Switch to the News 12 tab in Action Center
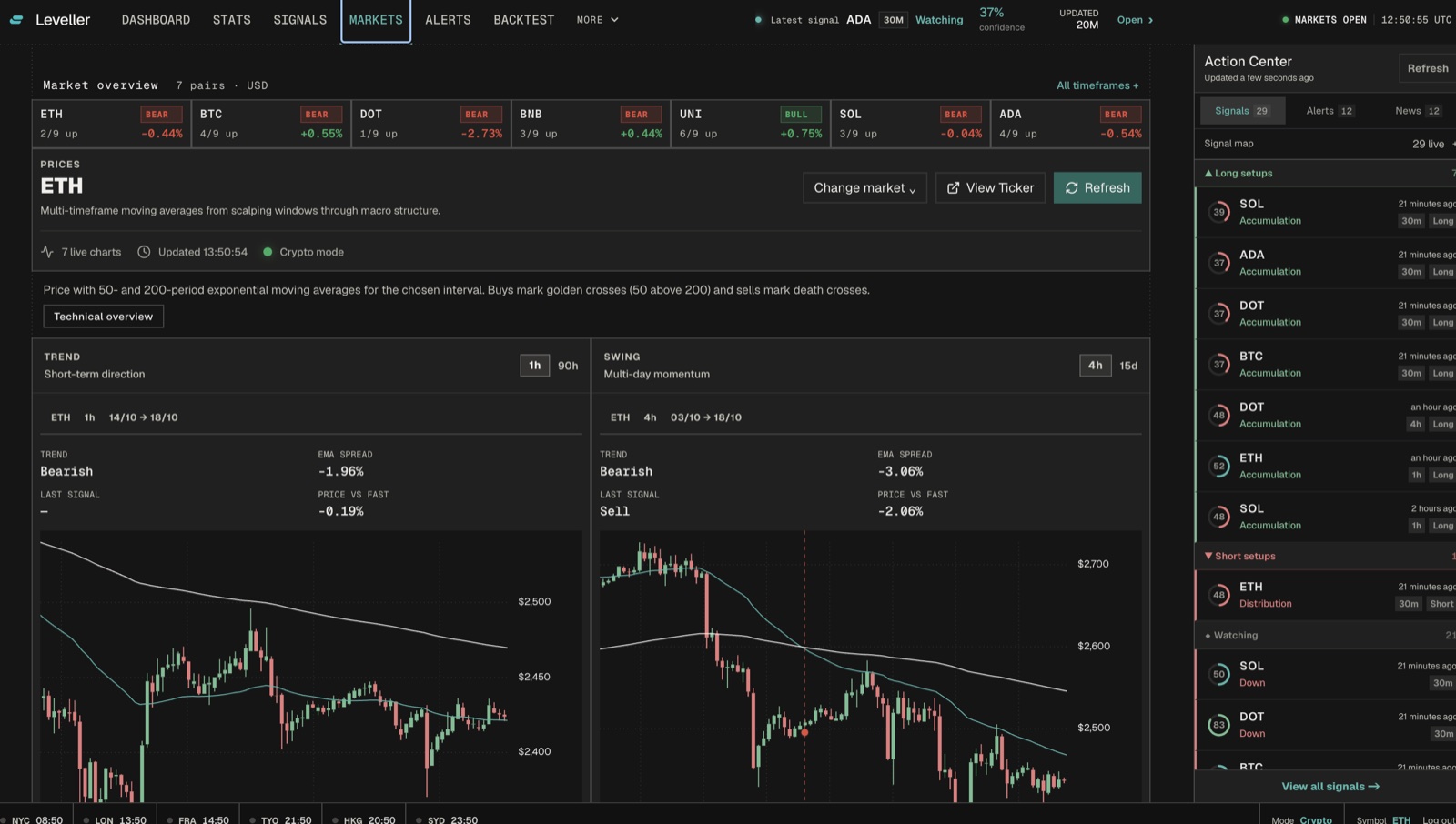Image resolution: width=1456 pixels, height=824 pixels. point(1418,111)
